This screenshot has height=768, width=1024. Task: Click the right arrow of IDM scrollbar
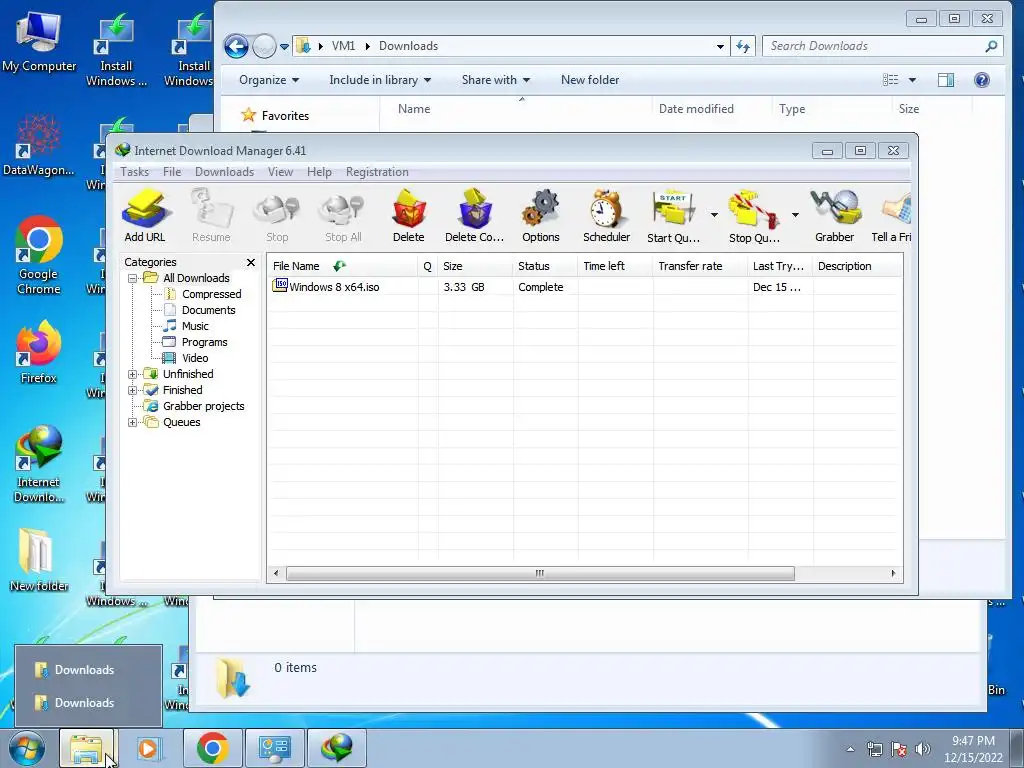pos(893,574)
